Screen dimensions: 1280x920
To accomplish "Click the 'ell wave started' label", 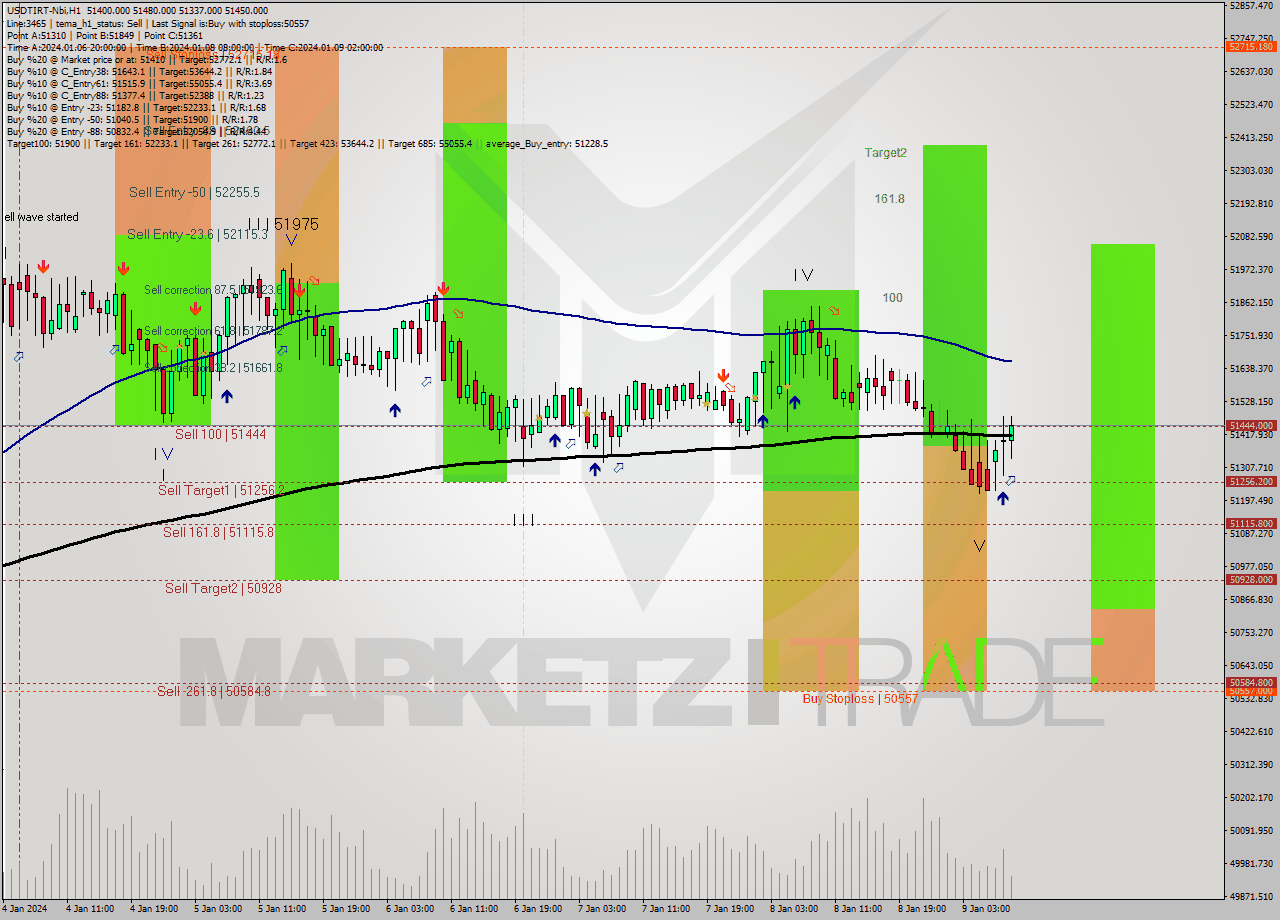I will [x=41, y=217].
